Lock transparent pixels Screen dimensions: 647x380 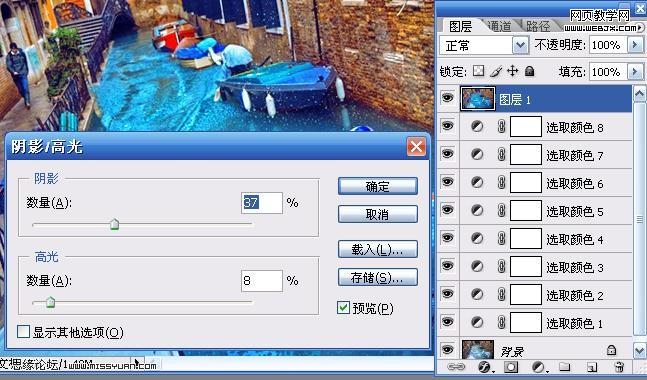click(x=479, y=71)
